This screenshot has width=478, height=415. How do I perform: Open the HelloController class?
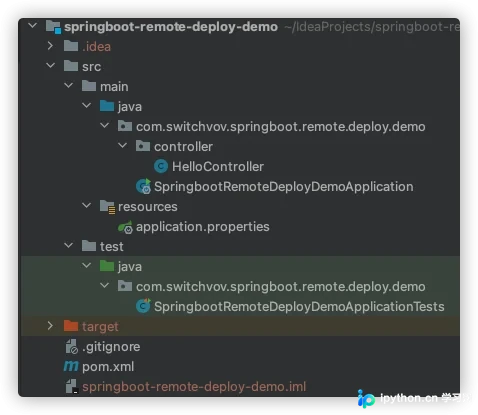click(218, 167)
